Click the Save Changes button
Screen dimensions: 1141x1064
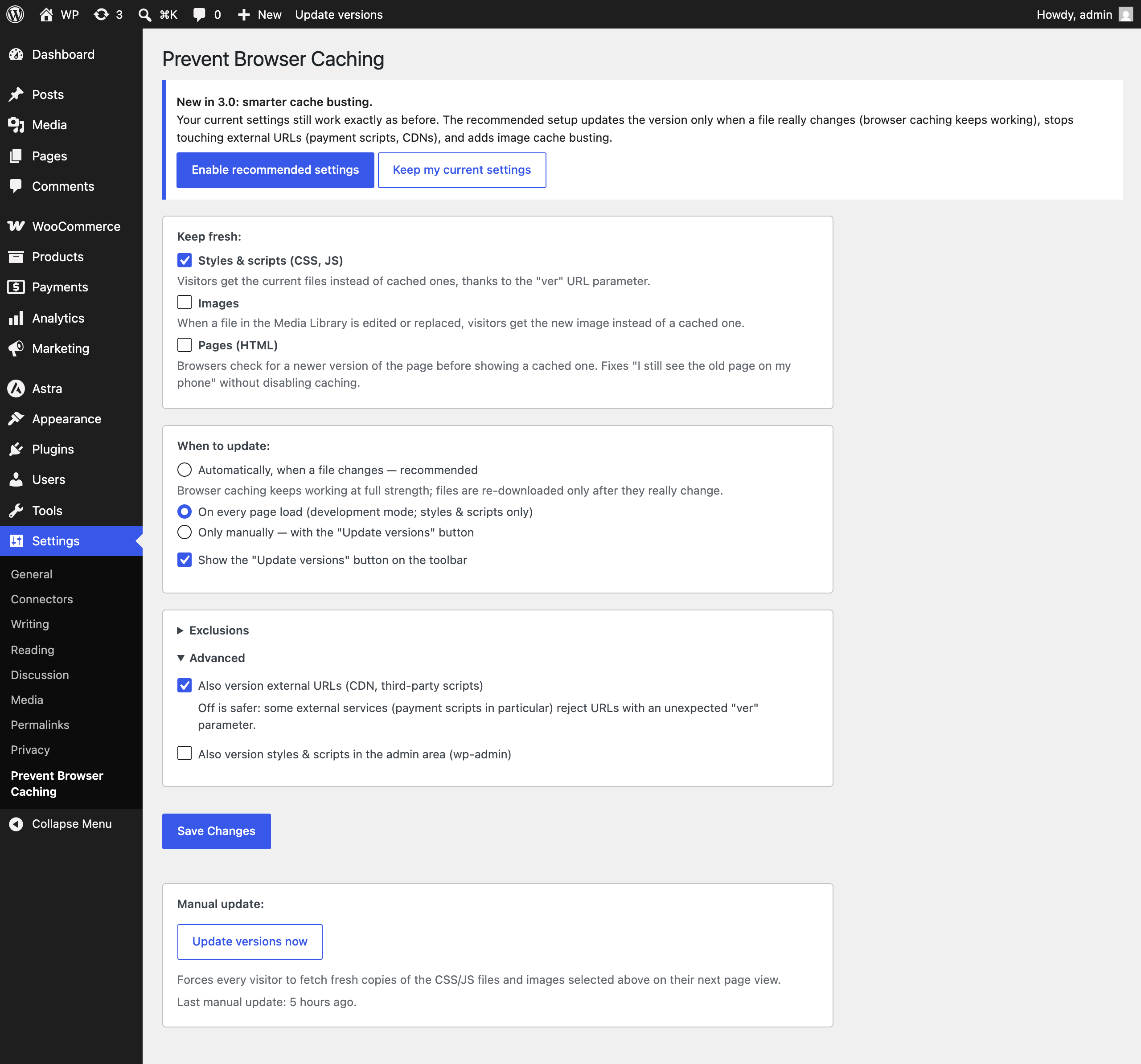click(216, 831)
